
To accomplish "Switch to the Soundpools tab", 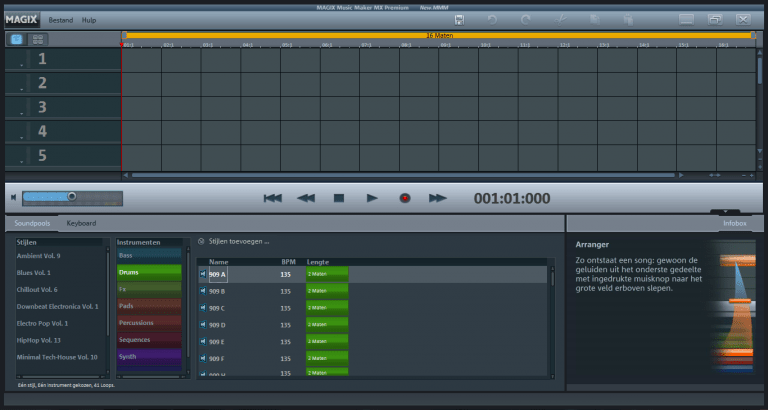I will (32, 223).
